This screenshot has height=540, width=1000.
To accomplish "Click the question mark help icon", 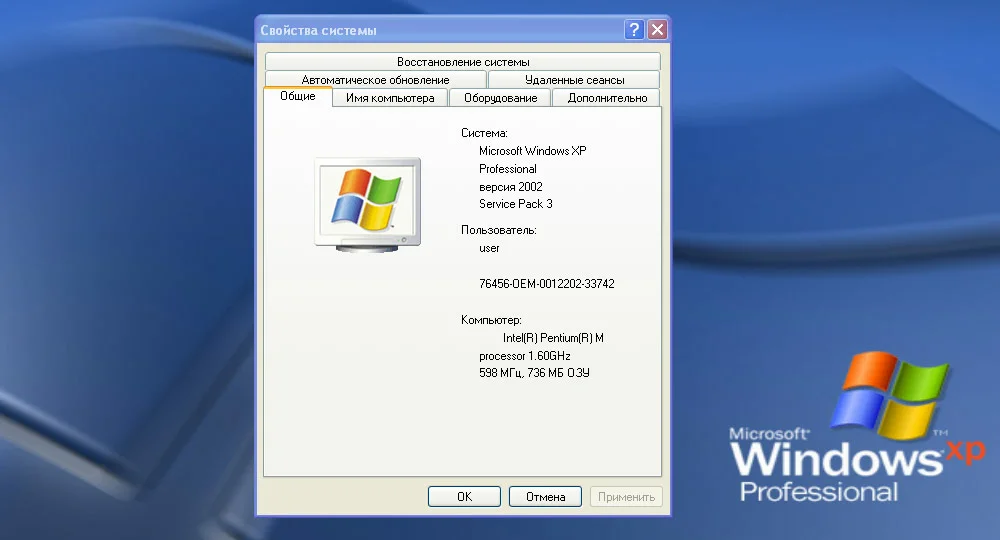I will (x=634, y=29).
